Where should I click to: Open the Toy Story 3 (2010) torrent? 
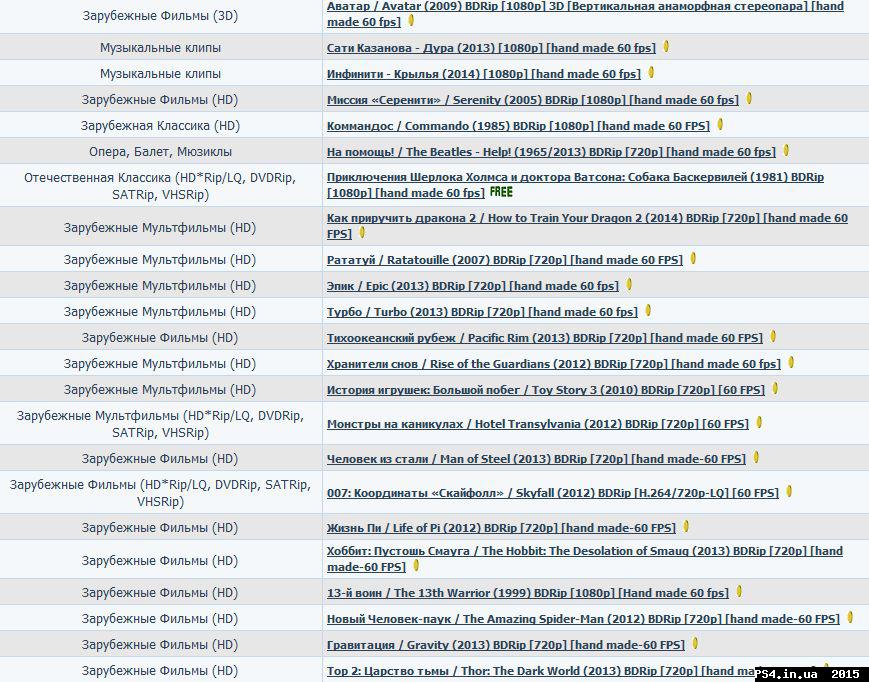coord(545,390)
